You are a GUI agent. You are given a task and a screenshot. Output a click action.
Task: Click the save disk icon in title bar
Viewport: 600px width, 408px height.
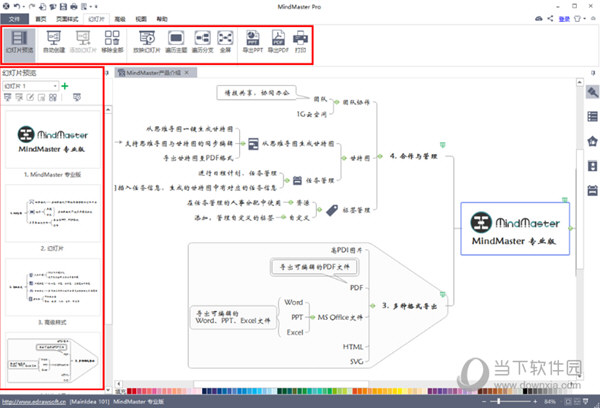click(63, 6)
